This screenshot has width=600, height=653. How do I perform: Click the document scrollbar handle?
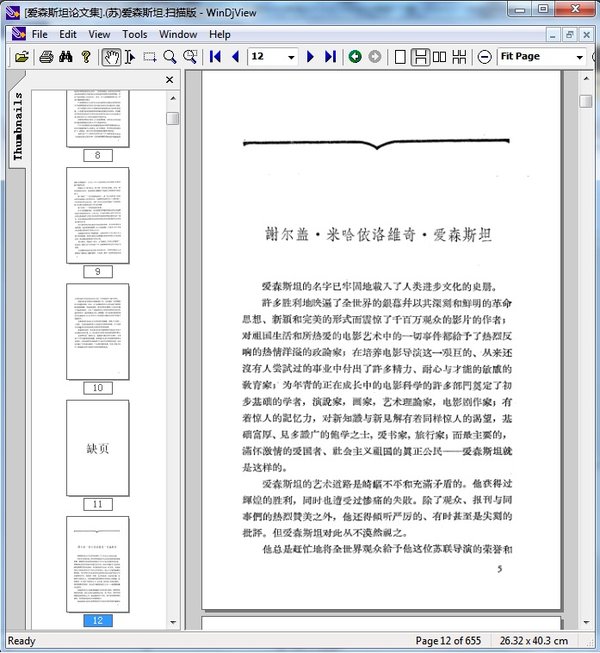(586, 101)
